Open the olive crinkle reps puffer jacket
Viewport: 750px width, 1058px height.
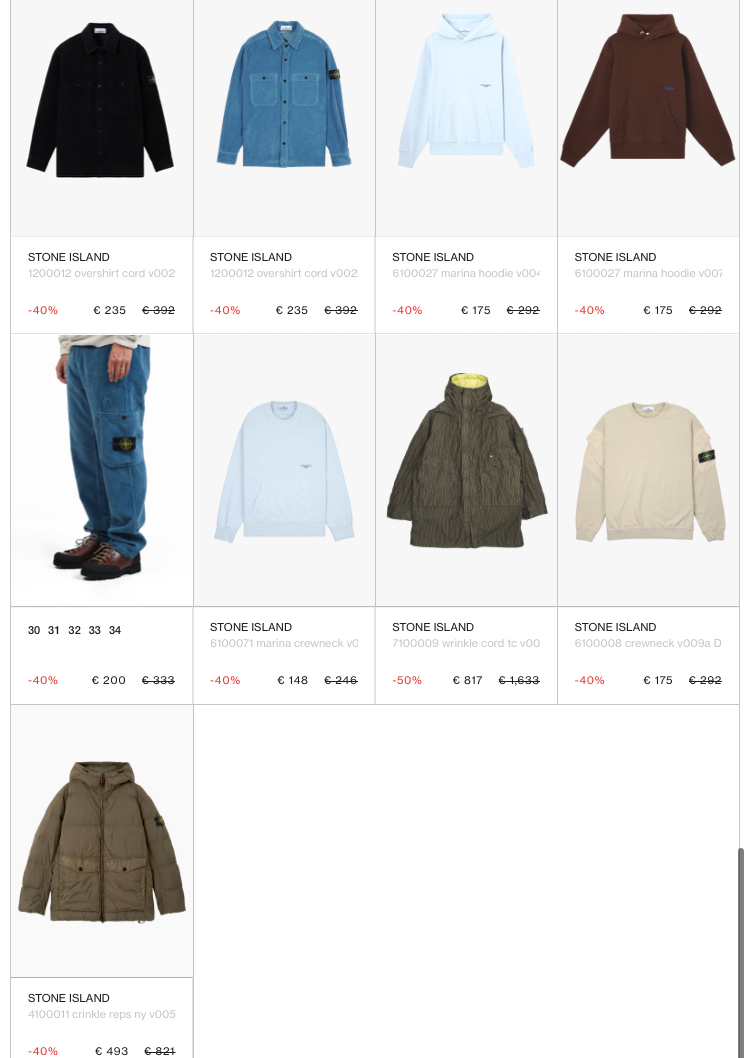tap(102, 841)
